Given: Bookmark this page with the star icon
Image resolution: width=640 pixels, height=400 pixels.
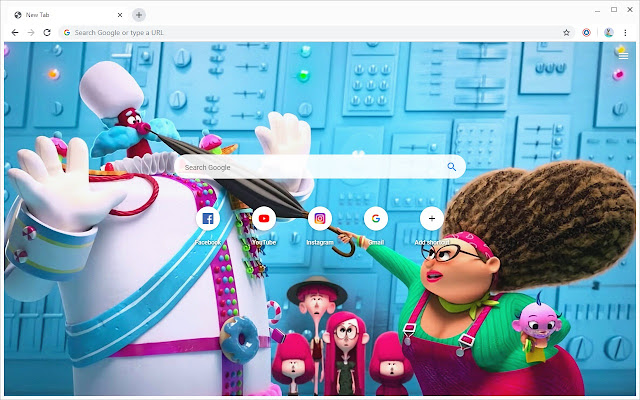Looking at the screenshot, I should [x=566, y=33].
